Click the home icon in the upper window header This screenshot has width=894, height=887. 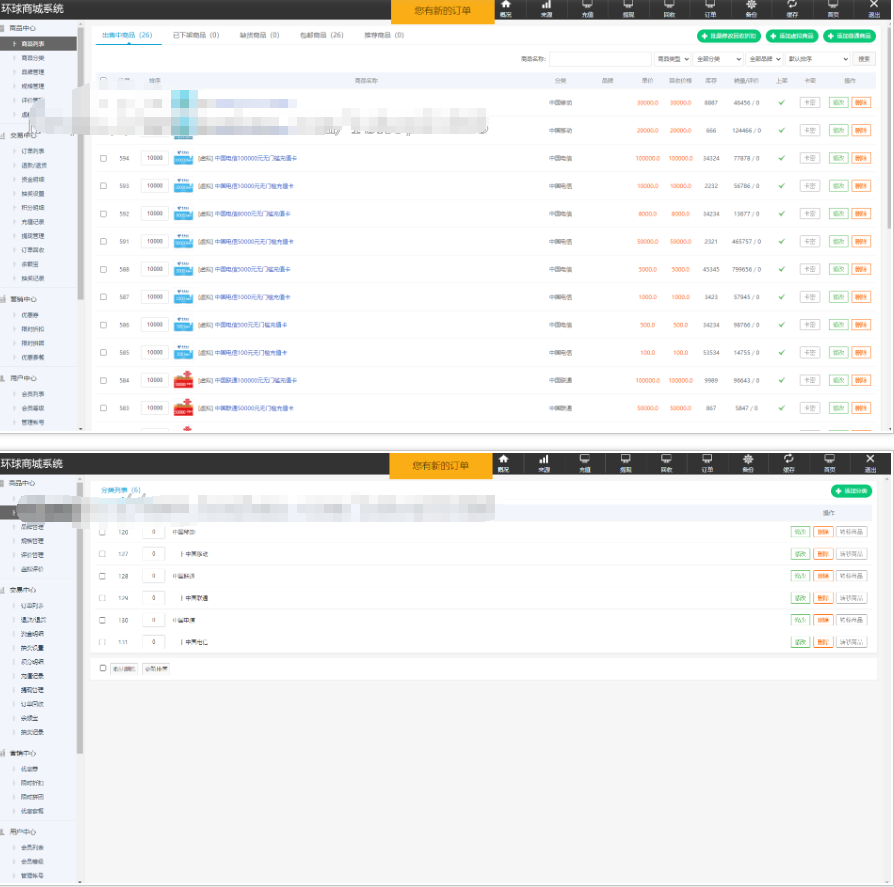coord(505,6)
